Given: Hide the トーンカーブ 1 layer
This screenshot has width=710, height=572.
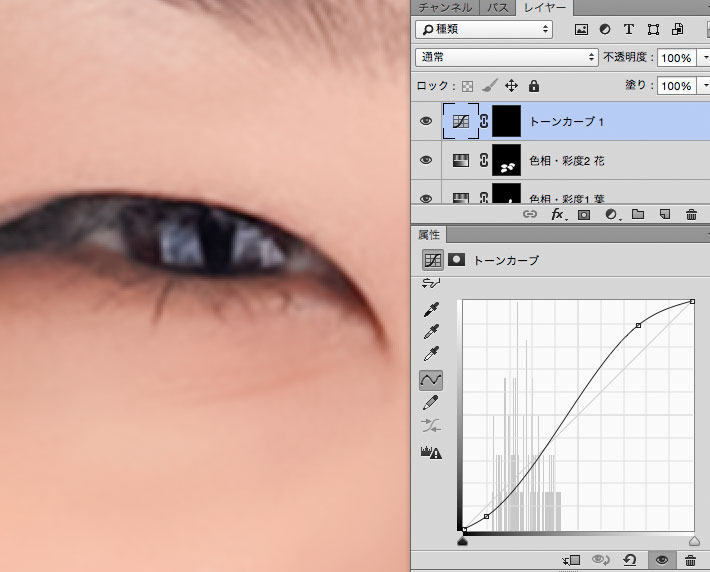Looking at the screenshot, I should [426, 121].
